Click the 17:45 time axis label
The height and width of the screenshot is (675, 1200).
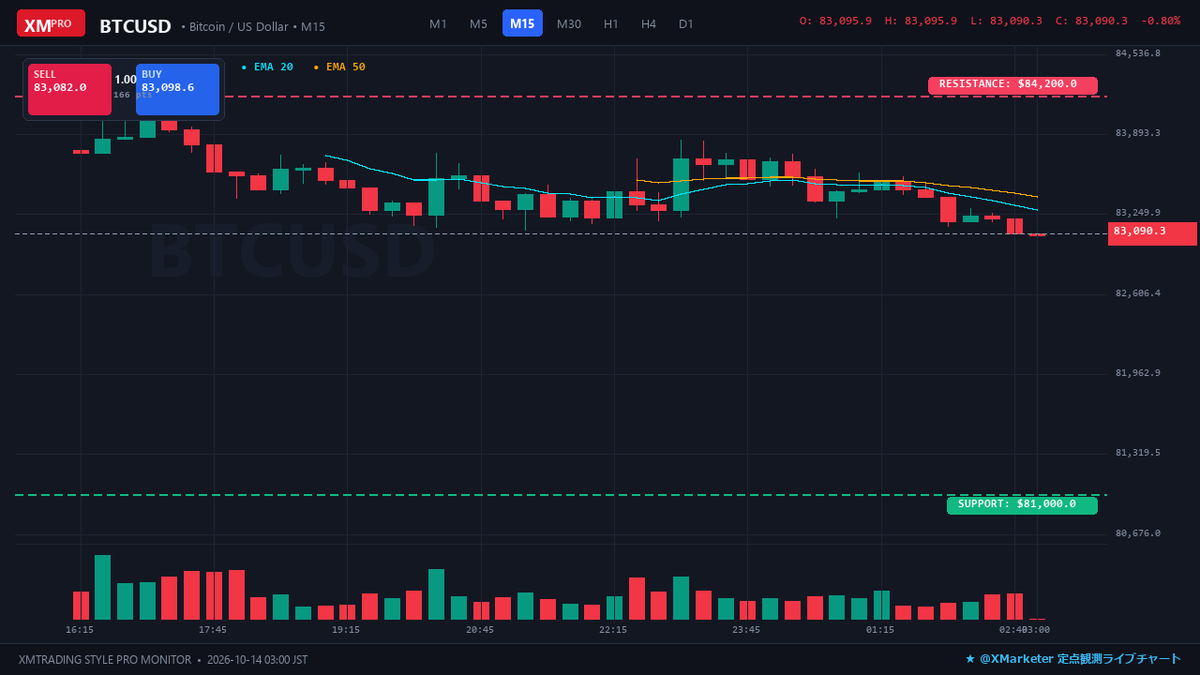pyautogui.click(x=213, y=630)
